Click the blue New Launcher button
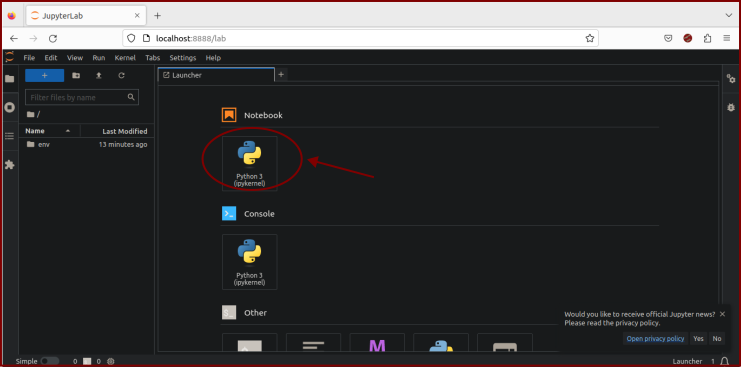The width and height of the screenshot is (741, 367). [x=44, y=75]
